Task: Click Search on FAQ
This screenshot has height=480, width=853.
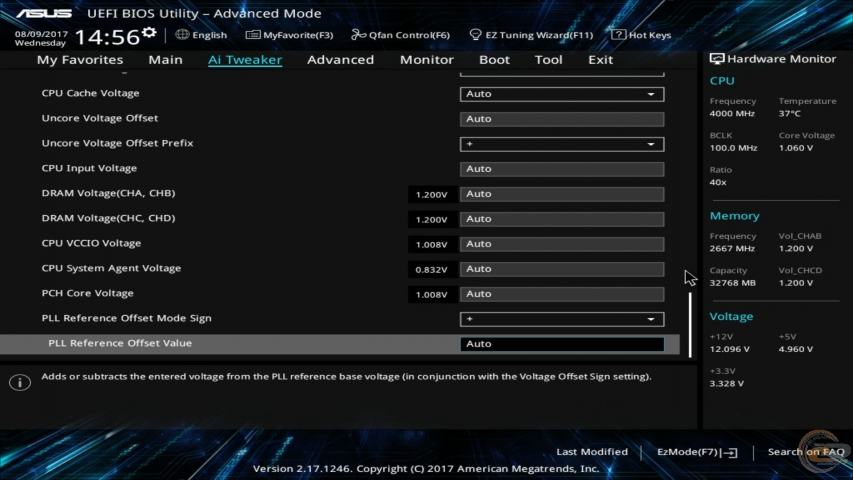Action: pos(806,452)
